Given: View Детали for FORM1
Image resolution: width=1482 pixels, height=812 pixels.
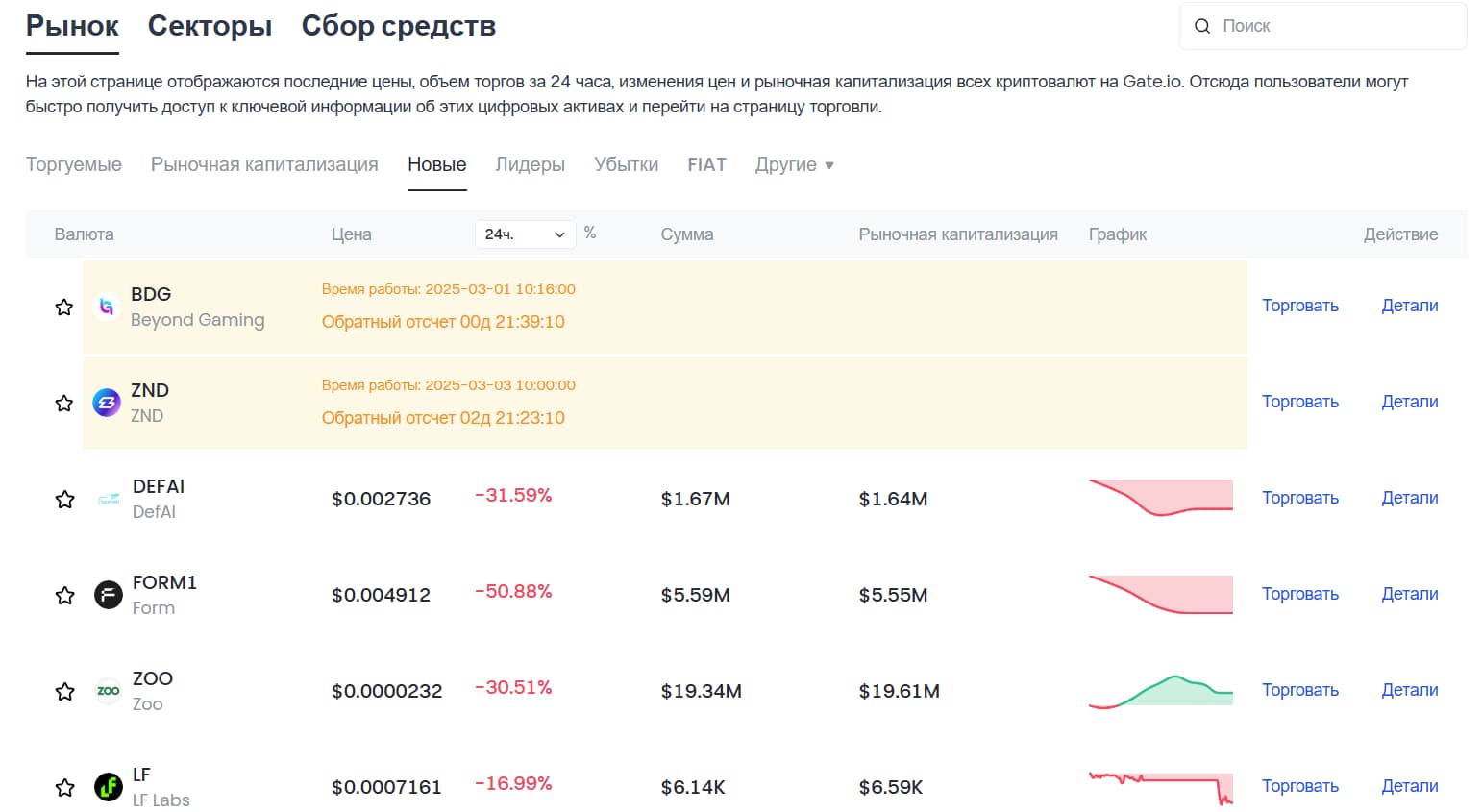Looking at the screenshot, I should [x=1410, y=594].
